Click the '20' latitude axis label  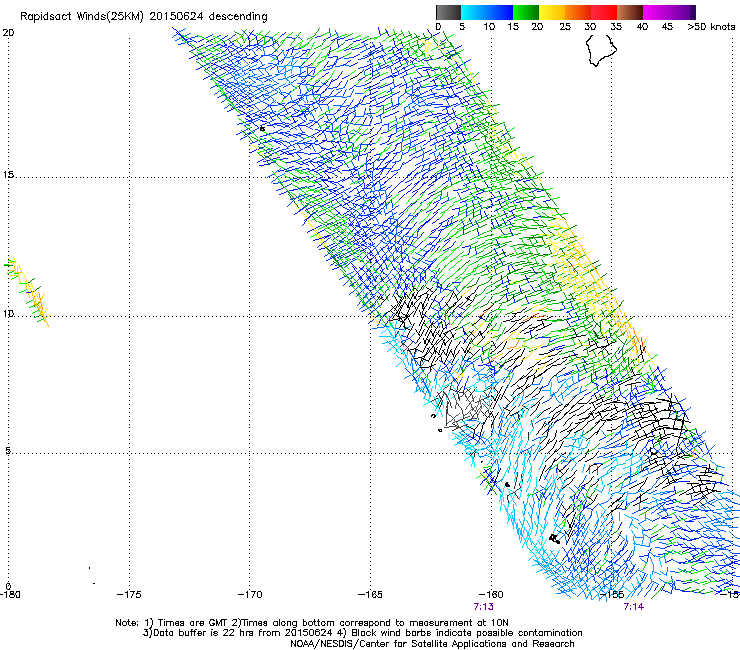[8, 33]
